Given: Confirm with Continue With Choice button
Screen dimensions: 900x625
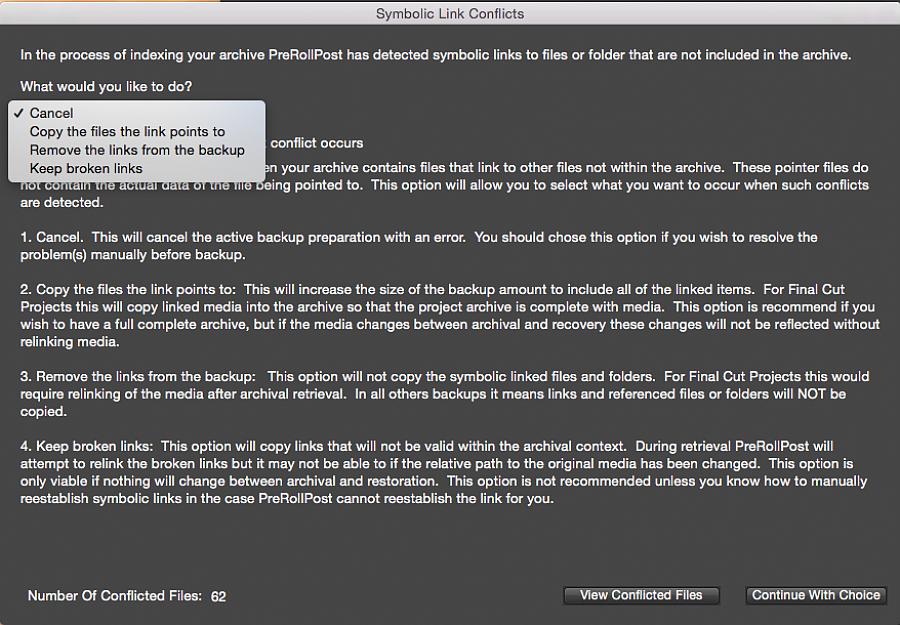Looking at the screenshot, I should (x=816, y=595).
